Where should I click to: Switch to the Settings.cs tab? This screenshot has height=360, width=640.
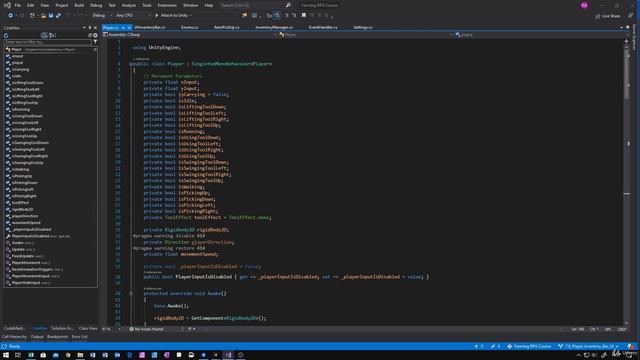click(363, 27)
